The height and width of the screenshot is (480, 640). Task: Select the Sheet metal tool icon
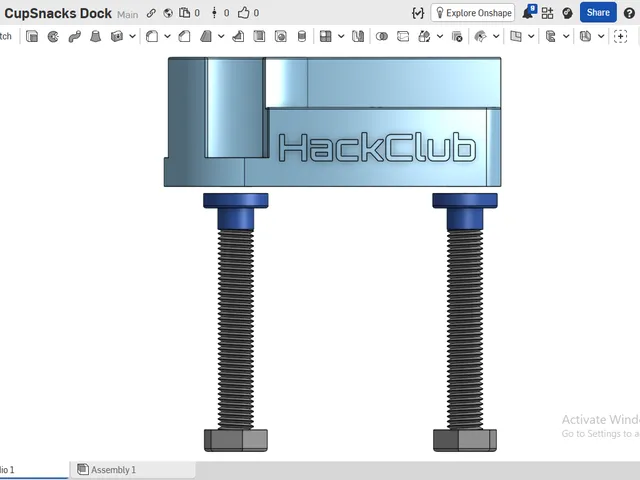click(x=586, y=36)
